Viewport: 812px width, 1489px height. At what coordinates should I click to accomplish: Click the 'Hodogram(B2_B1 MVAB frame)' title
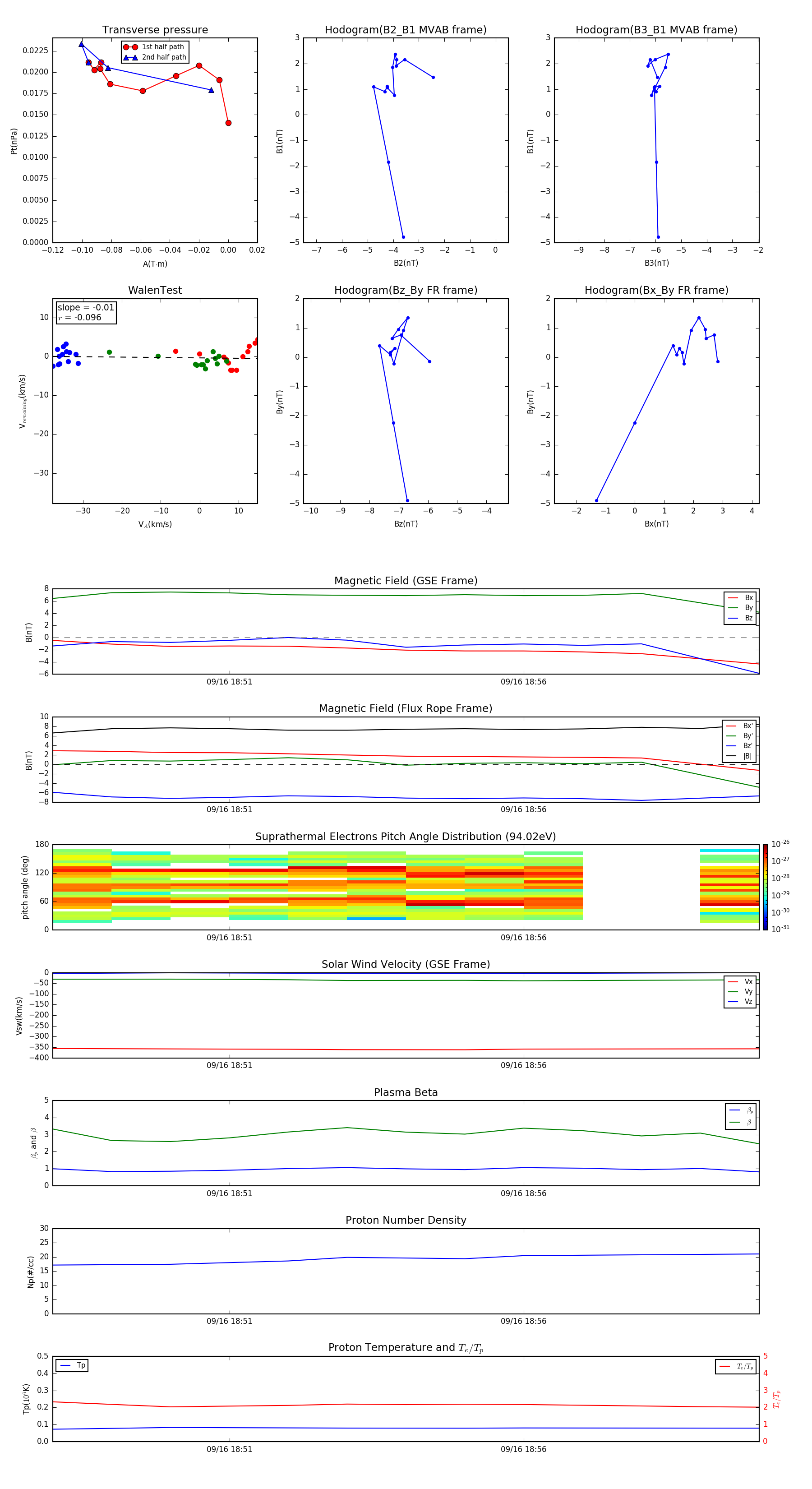pyautogui.click(x=406, y=30)
